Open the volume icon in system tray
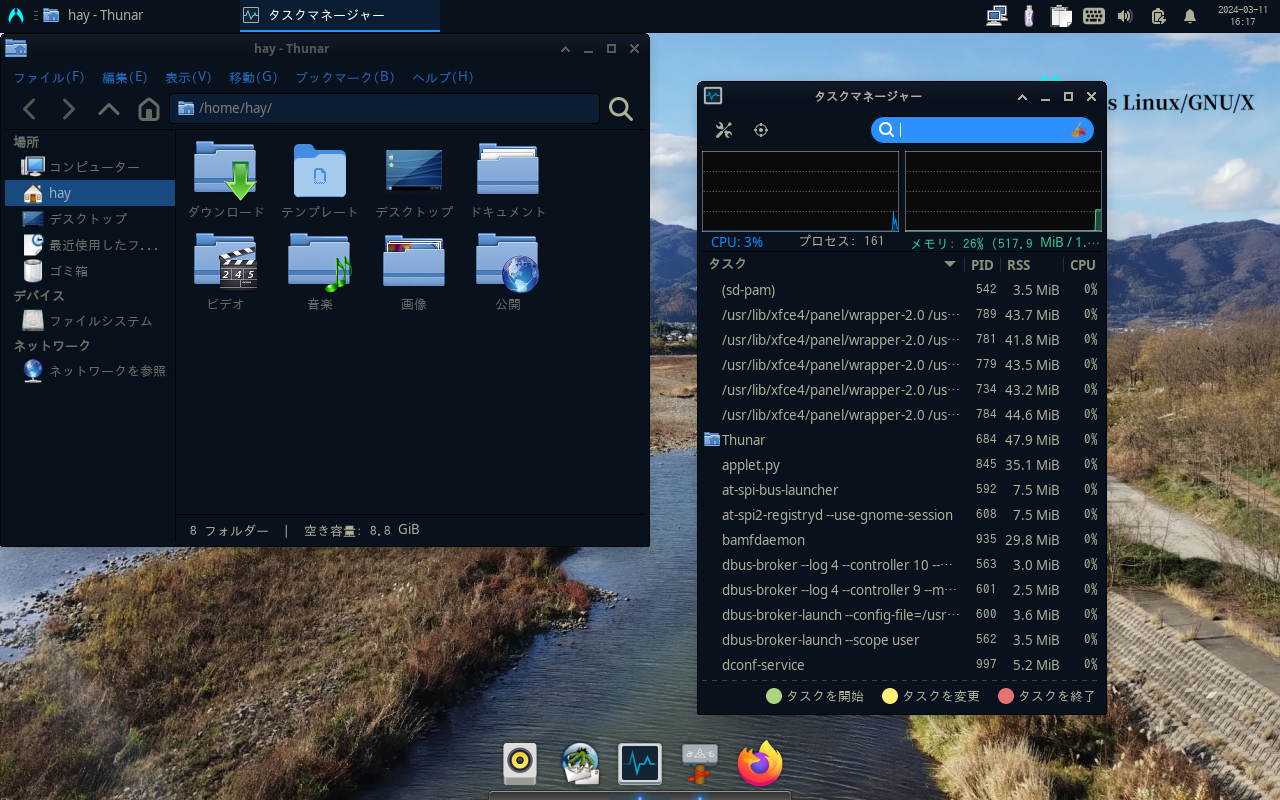 pos(1125,15)
